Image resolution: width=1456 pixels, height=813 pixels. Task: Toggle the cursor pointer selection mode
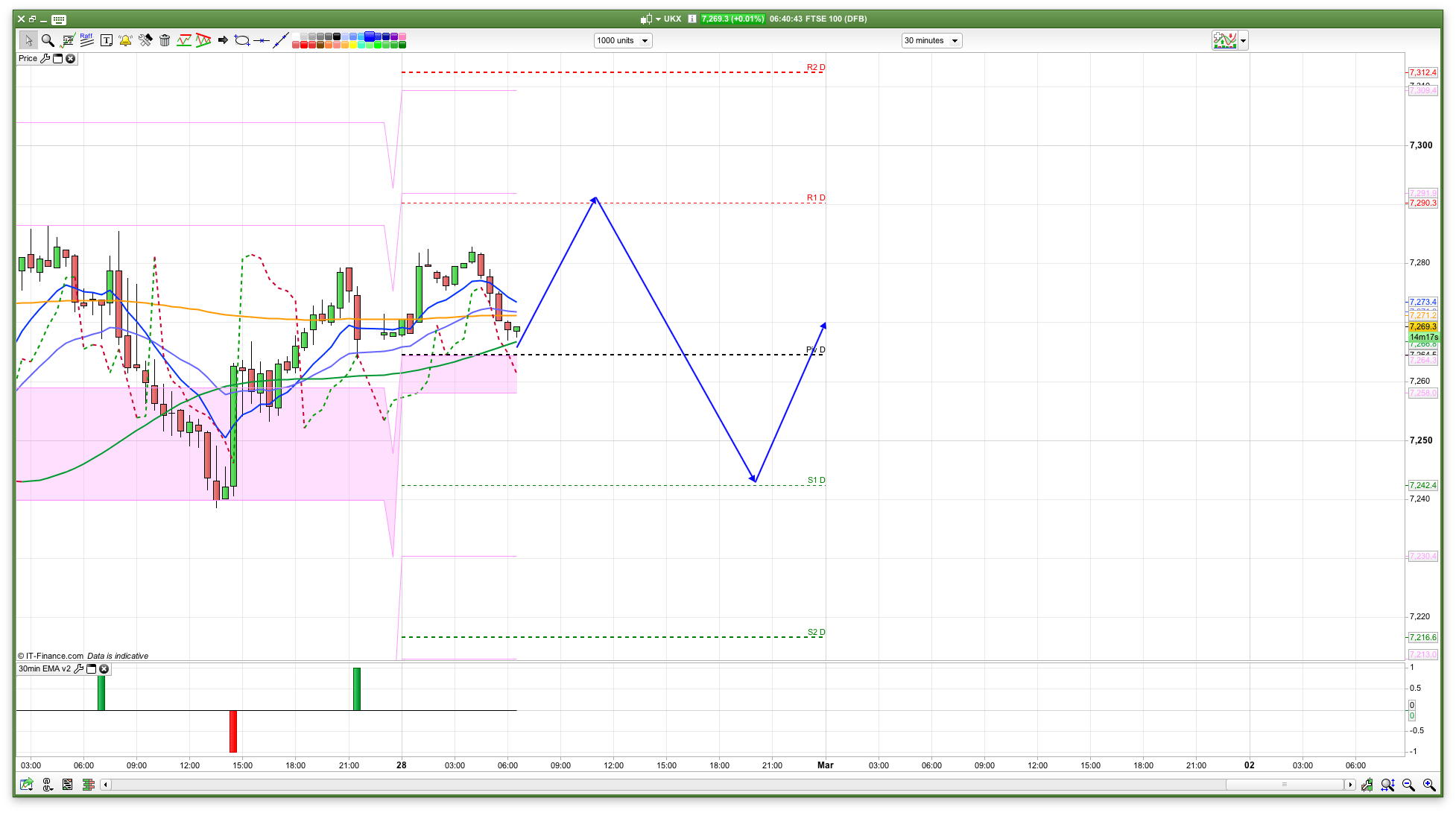(x=28, y=40)
